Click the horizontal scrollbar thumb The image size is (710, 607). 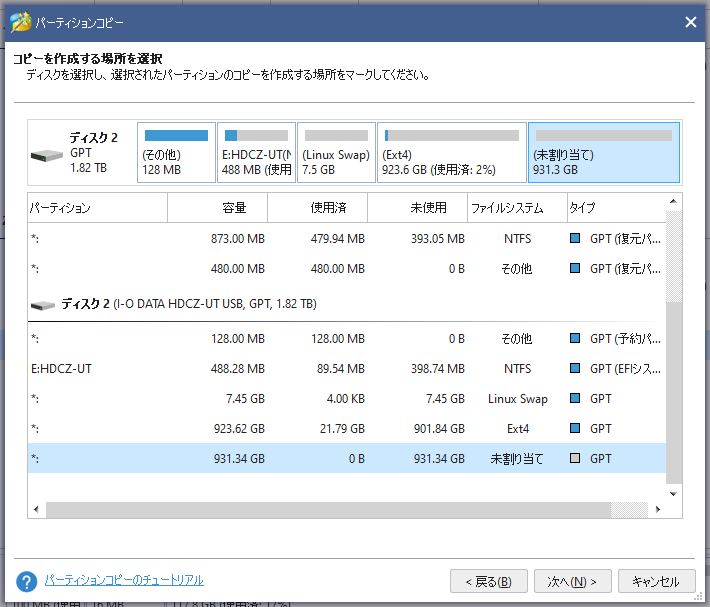328,510
